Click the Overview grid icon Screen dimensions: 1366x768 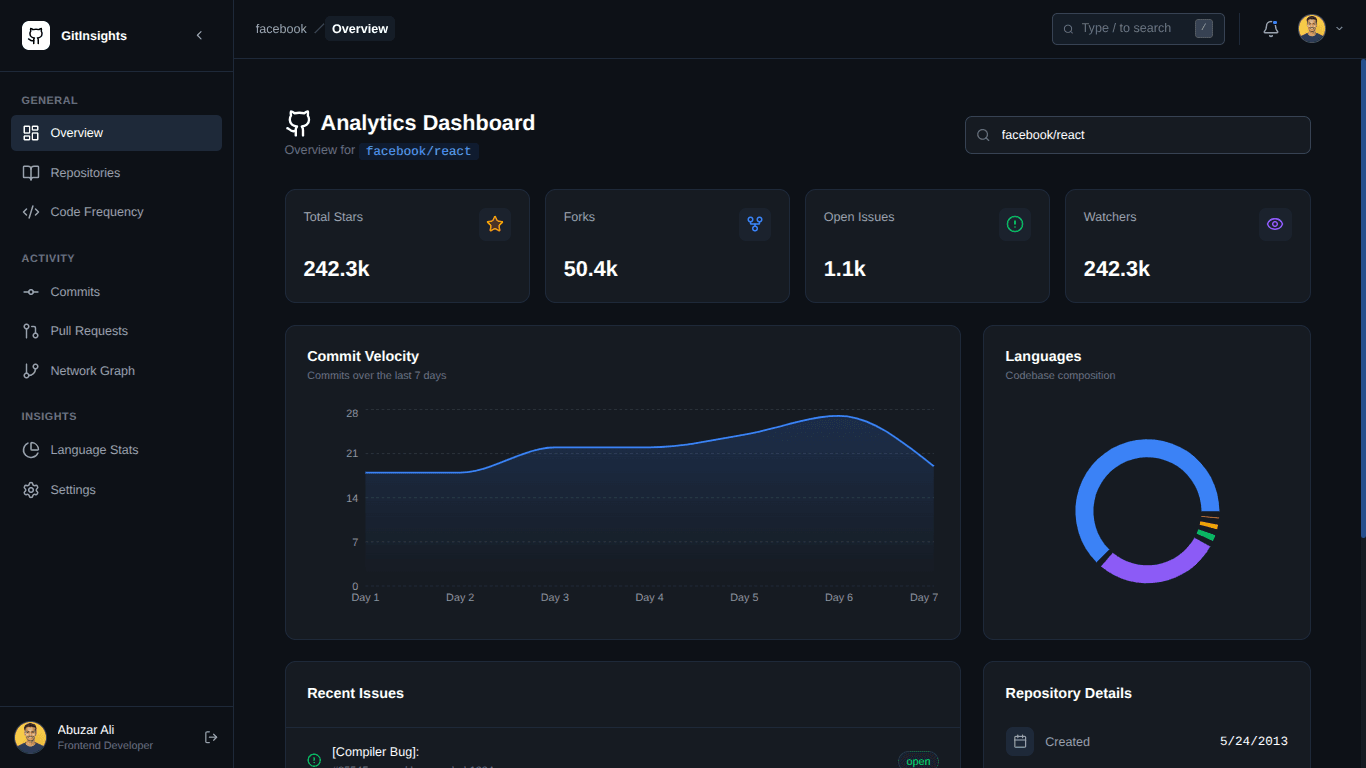31,133
